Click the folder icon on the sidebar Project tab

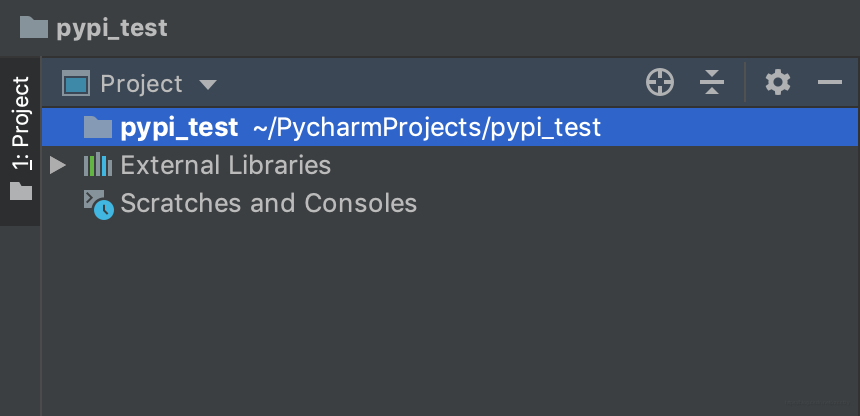21,191
